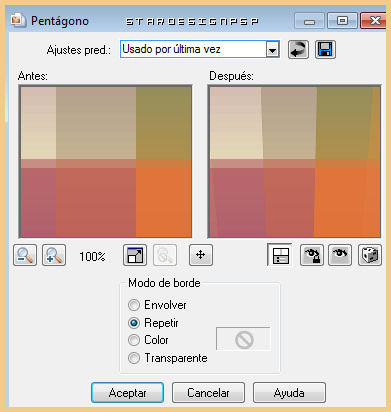Save preset with floppy disk icon
This screenshot has width=391, height=412.
[x=325, y=50]
